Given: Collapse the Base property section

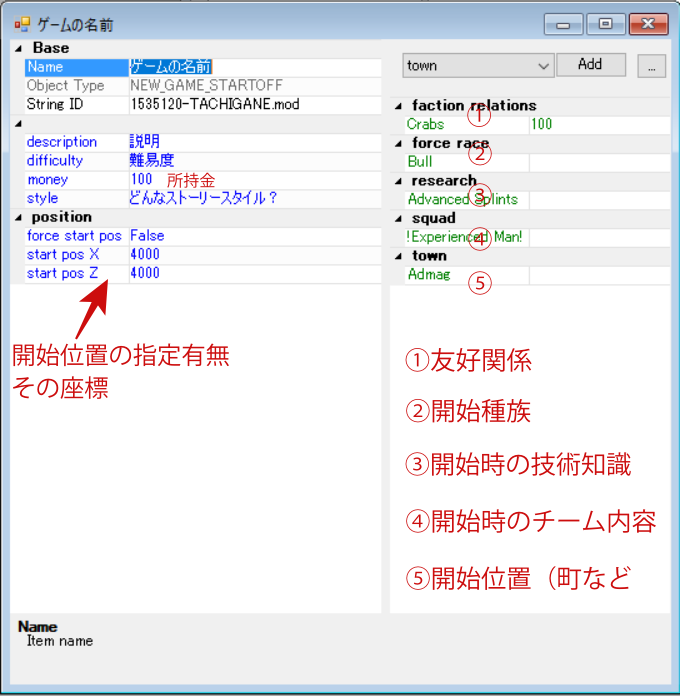Looking at the screenshot, I should 18,48.
